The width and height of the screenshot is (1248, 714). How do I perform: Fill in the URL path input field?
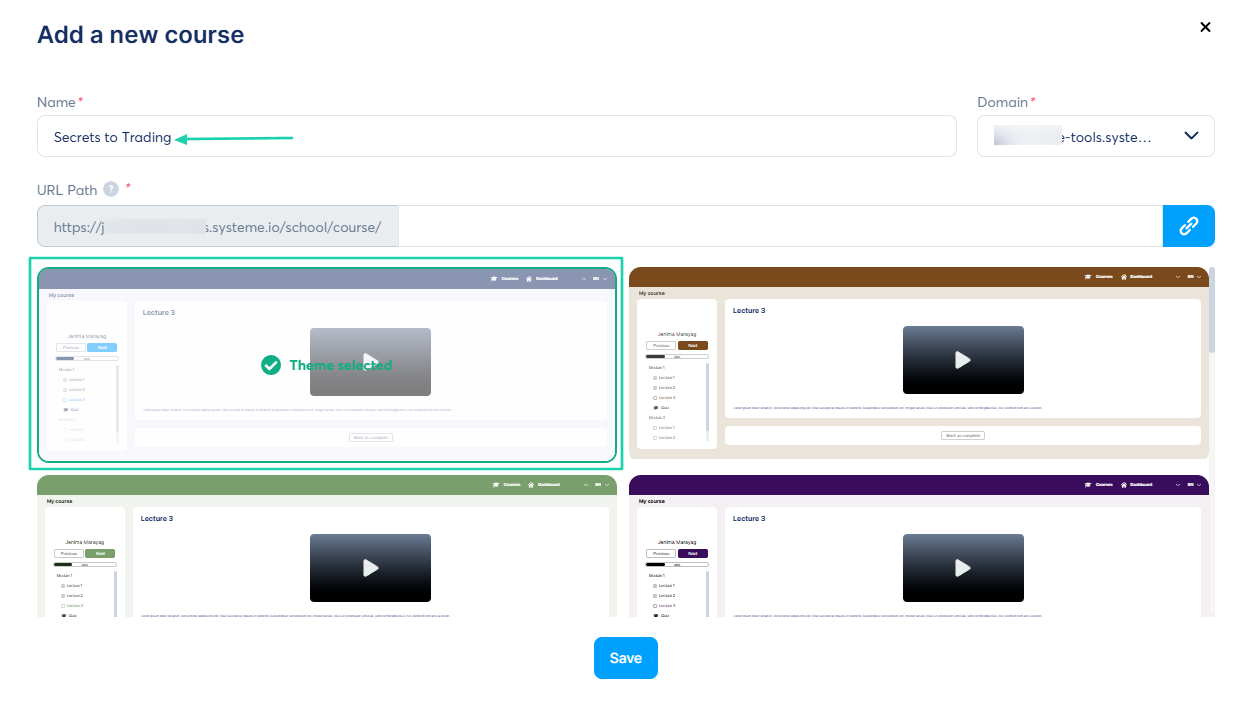point(780,226)
